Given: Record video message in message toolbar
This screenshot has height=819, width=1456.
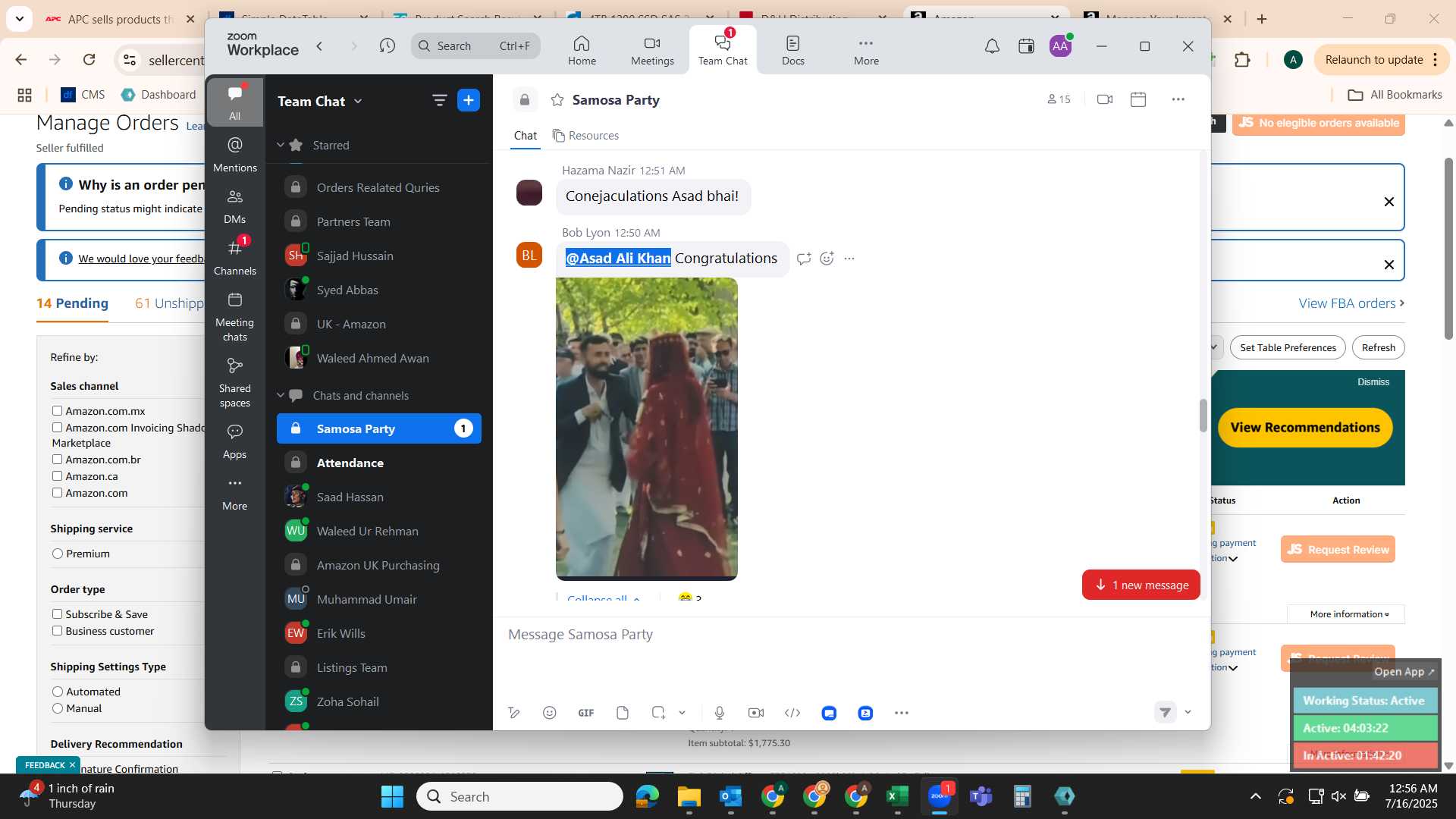Looking at the screenshot, I should tap(756, 713).
